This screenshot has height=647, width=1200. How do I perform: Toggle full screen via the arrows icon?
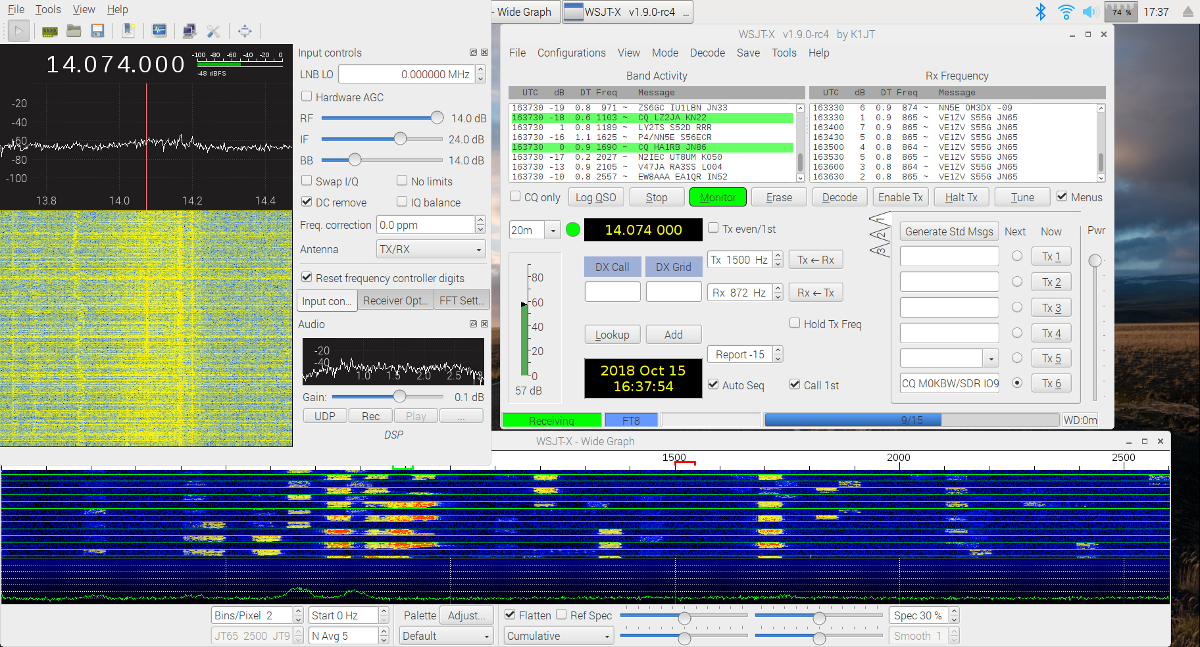[x=245, y=31]
